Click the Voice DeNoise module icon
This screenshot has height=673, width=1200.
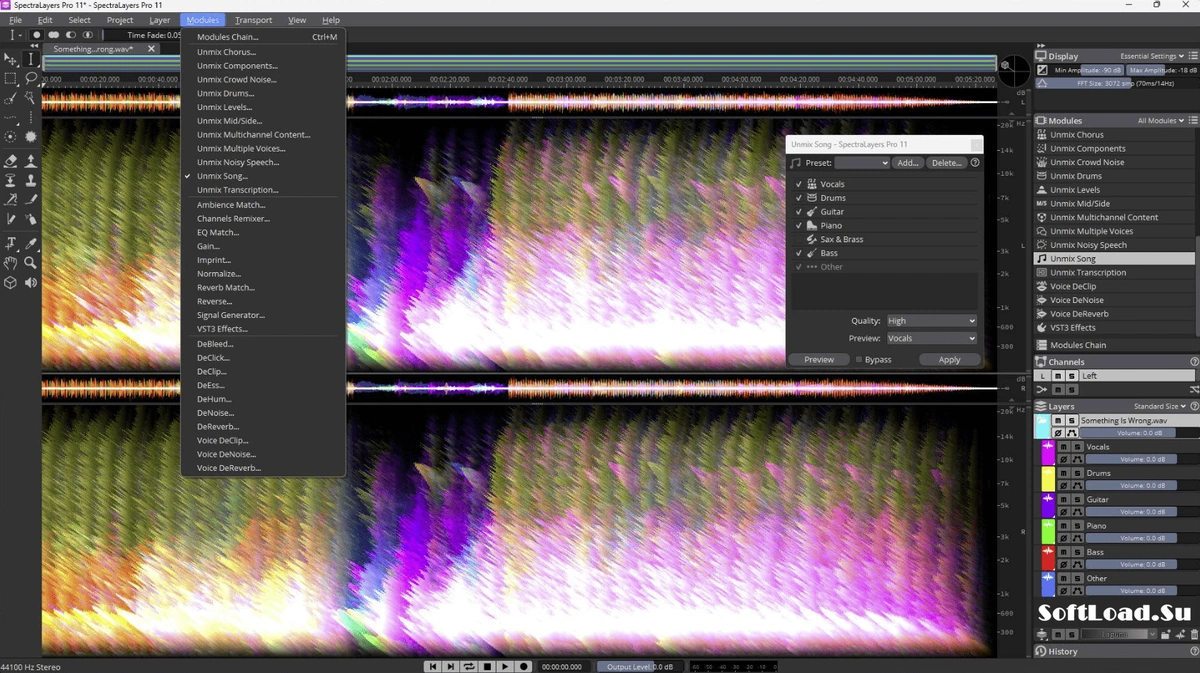1041,300
